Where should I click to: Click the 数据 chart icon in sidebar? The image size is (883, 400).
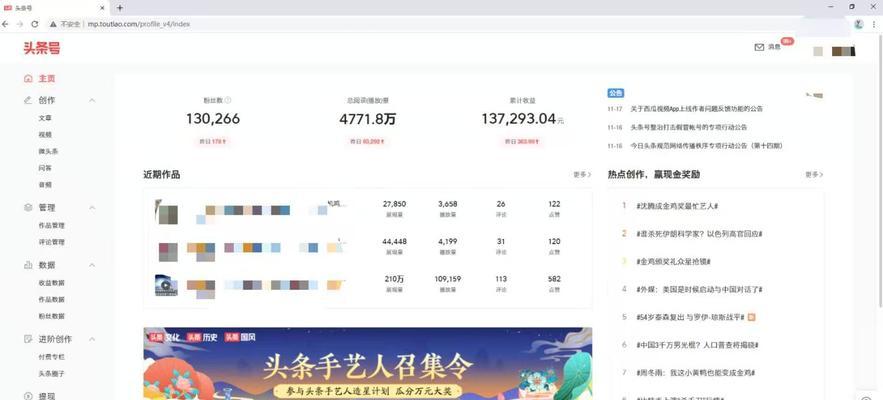click(28, 265)
